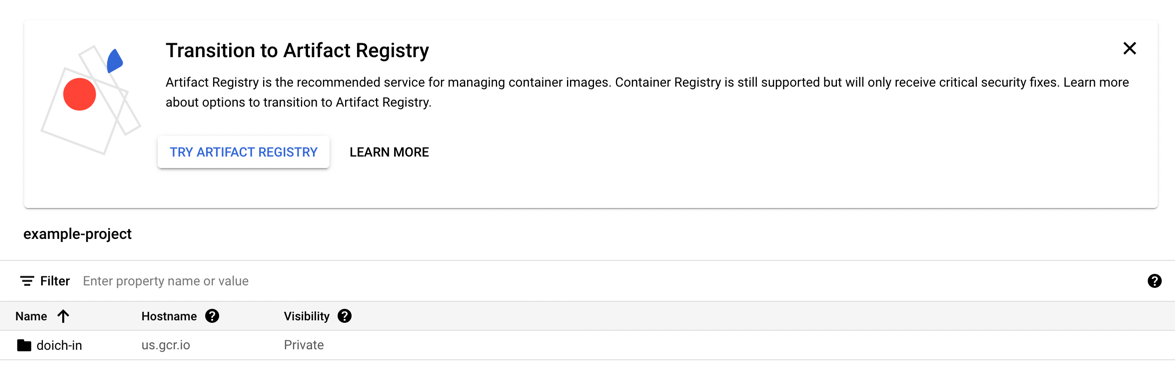Screen dimensions: 1175x377
Task: Show the Hostname help tooltip icon
Action: pos(212,316)
